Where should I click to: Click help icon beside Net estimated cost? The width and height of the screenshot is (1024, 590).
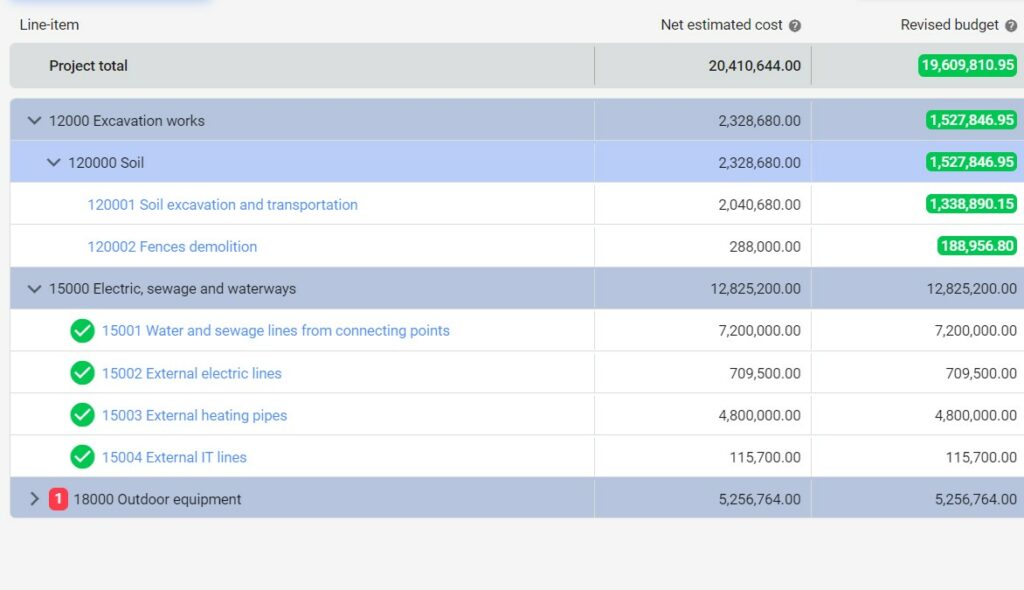(x=795, y=25)
